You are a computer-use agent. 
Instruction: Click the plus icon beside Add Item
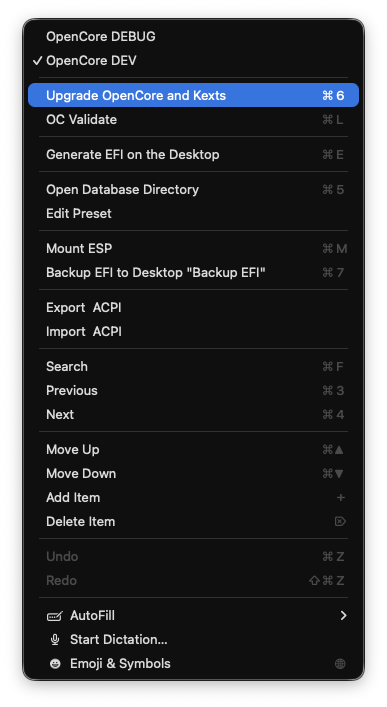tap(341, 498)
